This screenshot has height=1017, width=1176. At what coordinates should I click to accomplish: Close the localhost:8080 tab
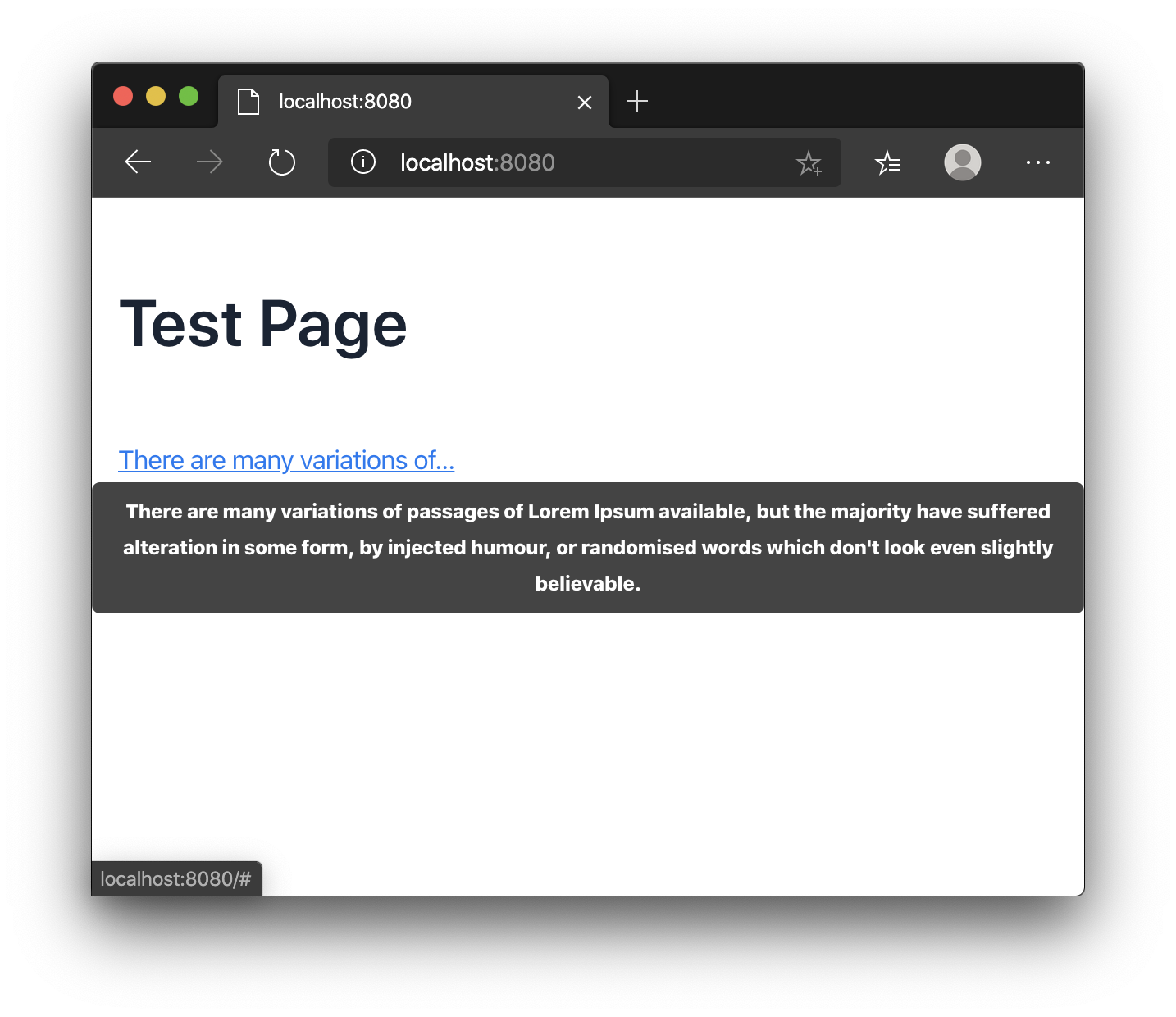coord(585,103)
